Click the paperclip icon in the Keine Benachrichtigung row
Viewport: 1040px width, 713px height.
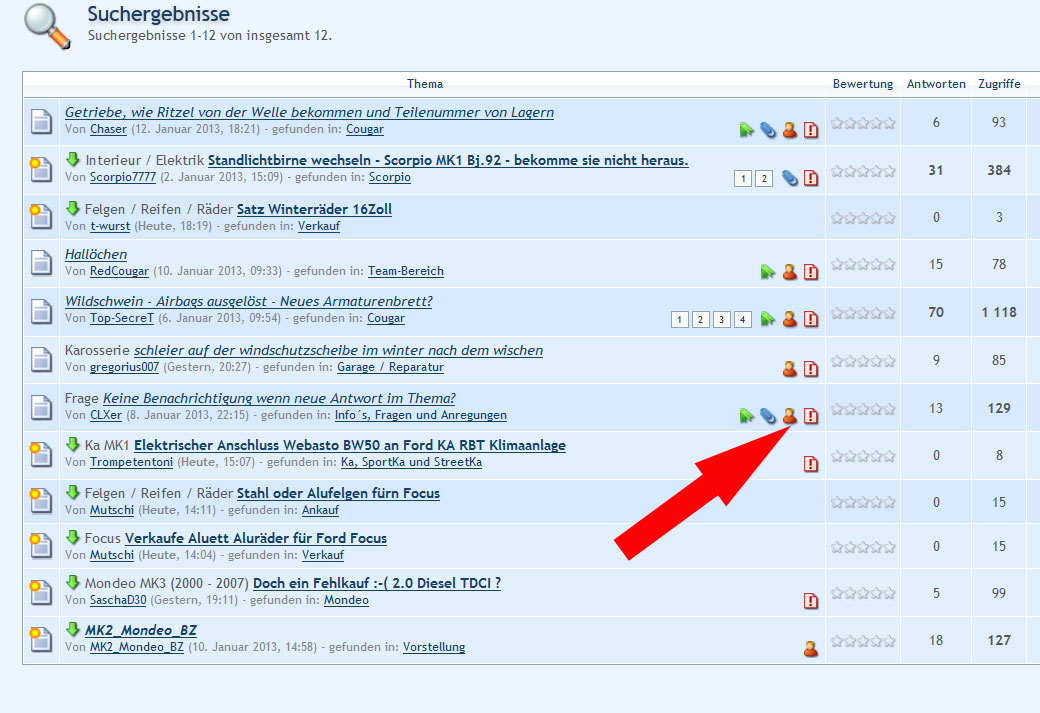[768, 416]
